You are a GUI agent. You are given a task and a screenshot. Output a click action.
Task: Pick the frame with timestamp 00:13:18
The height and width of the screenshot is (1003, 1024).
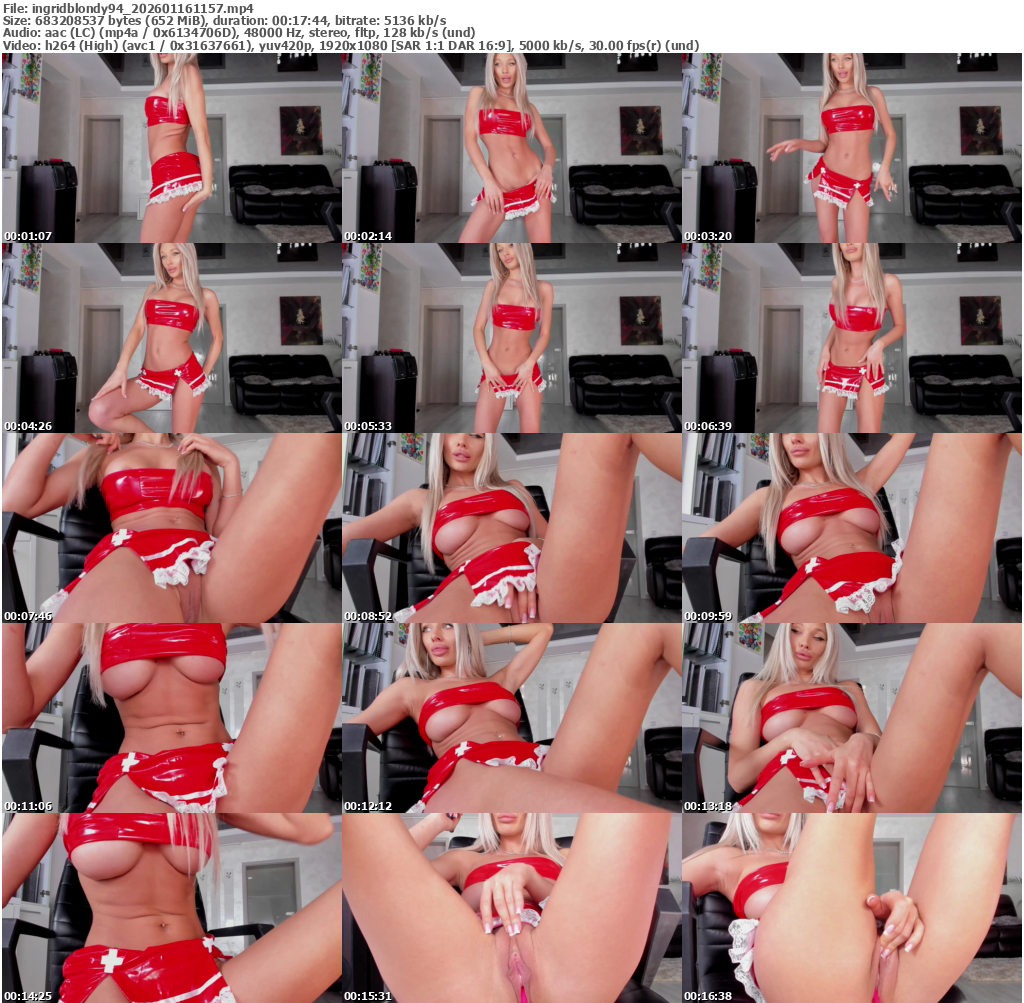coord(851,718)
